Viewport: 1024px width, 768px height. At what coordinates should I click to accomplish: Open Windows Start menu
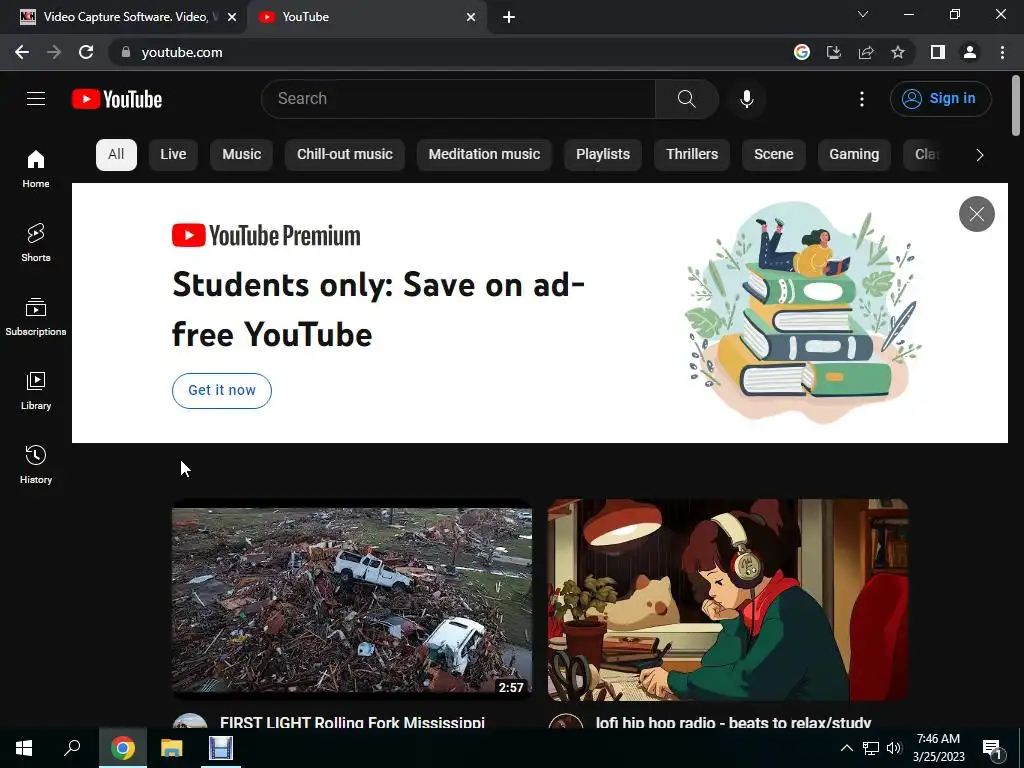pyautogui.click(x=24, y=748)
